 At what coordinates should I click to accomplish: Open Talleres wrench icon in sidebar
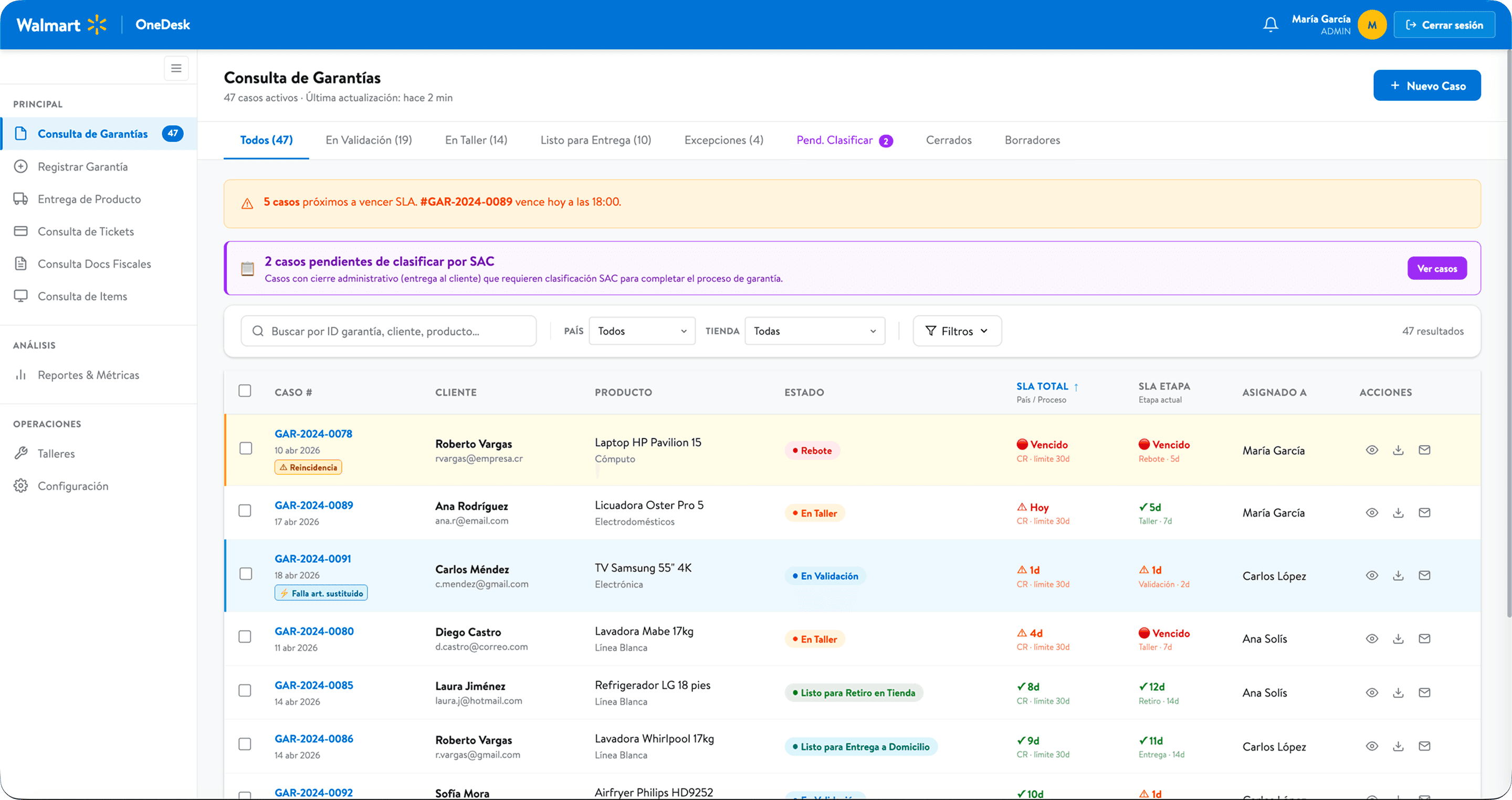21,453
